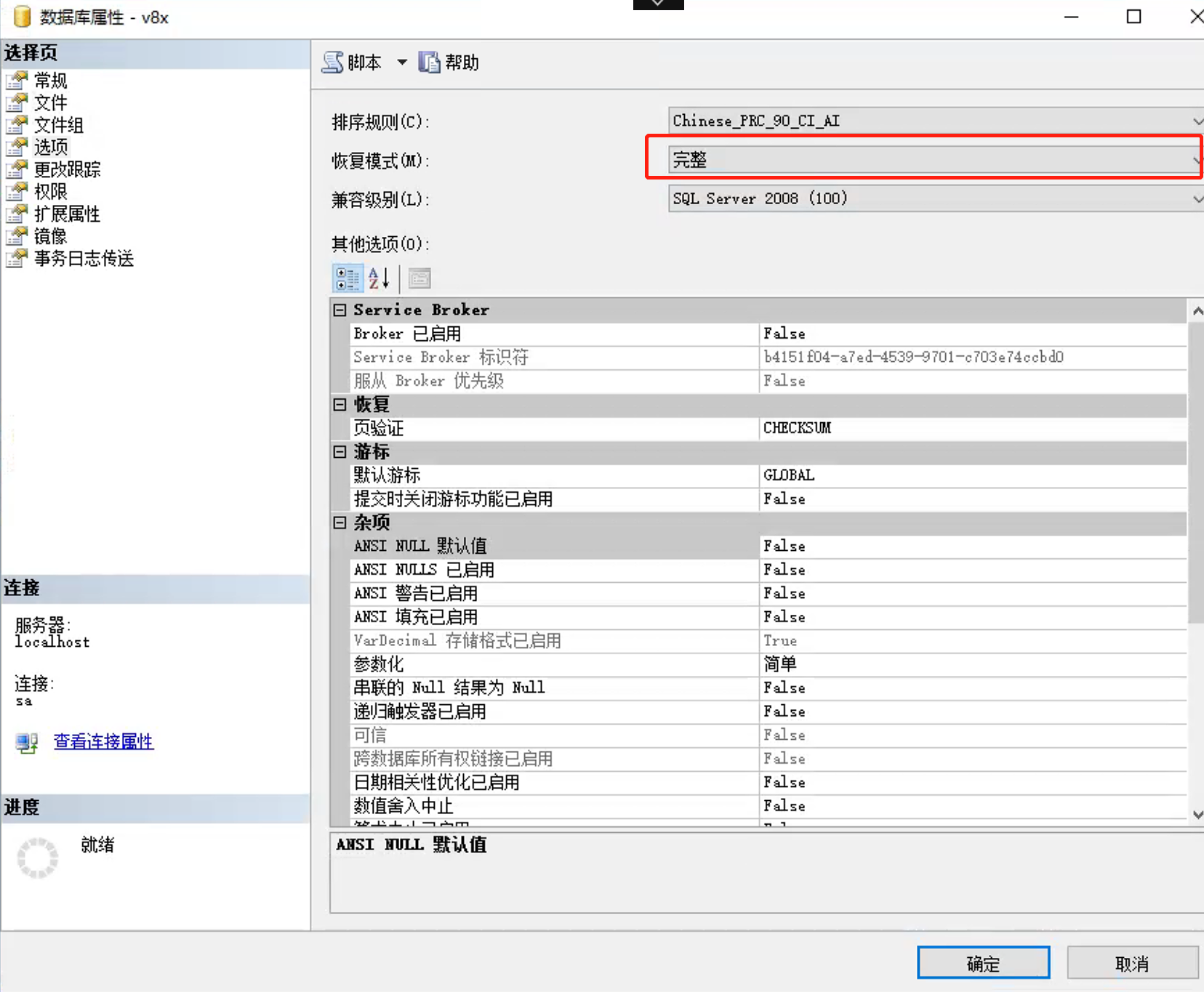This screenshot has width=1204, height=992.
Task: Select the 日期相关性优化已启用 row
Action: point(768,783)
